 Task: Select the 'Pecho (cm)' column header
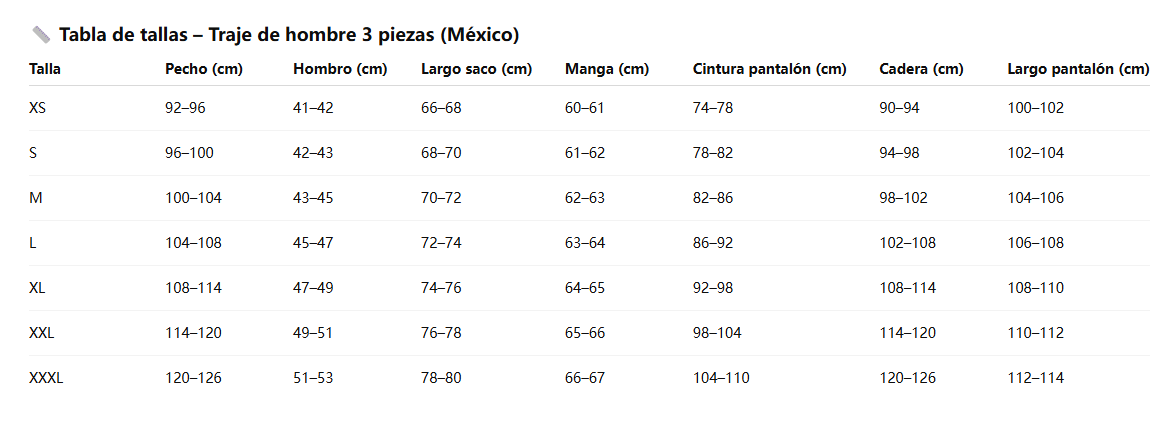[x=203, y=69]
